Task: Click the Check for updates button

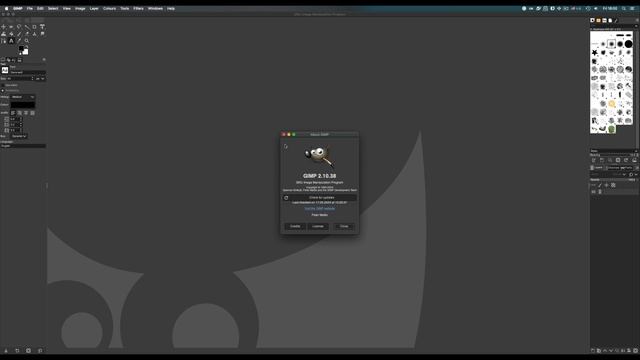Action: [320, 198]
